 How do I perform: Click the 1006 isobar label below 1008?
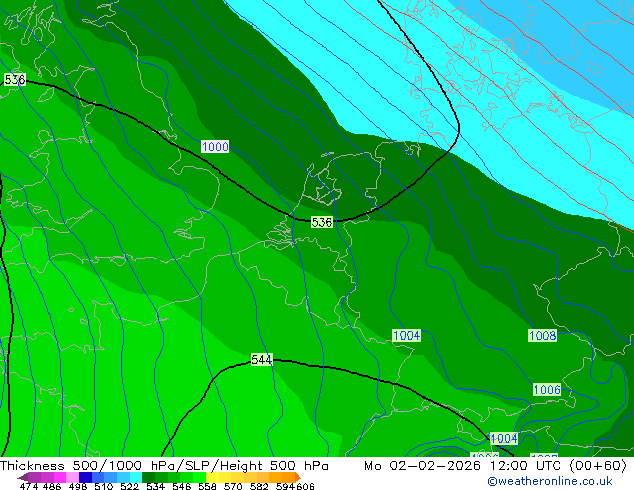547,390
